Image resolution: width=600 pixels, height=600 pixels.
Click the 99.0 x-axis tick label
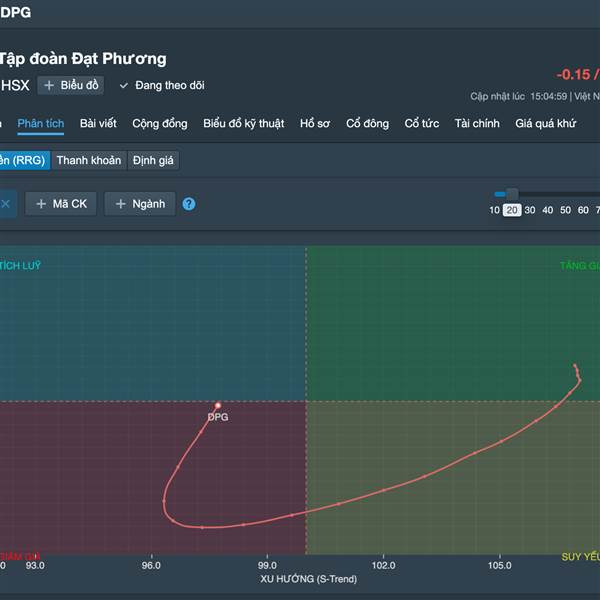pos(267,565)
